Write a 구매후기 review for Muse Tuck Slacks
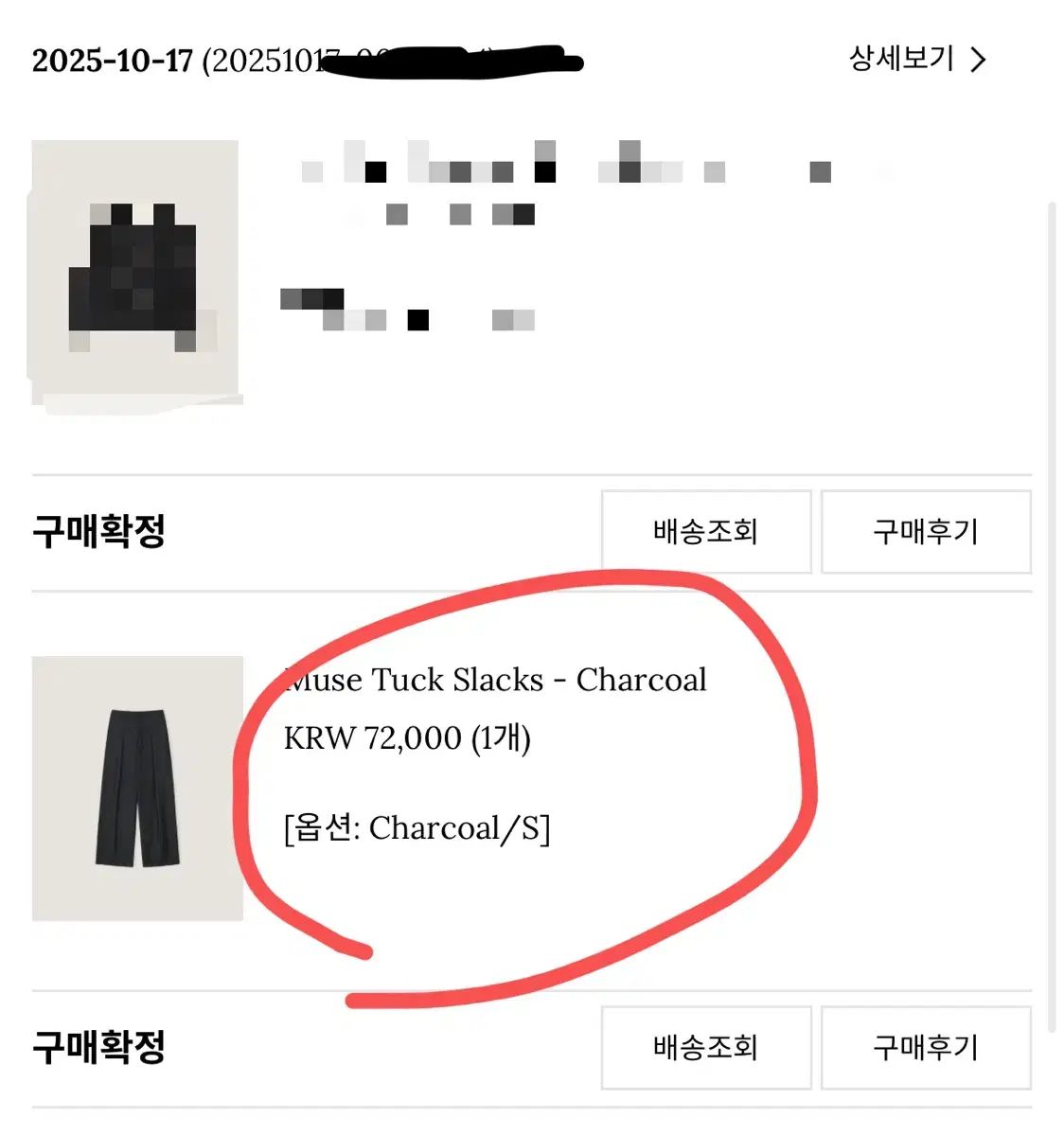 pyautogui.click(x=926, y=1048)
